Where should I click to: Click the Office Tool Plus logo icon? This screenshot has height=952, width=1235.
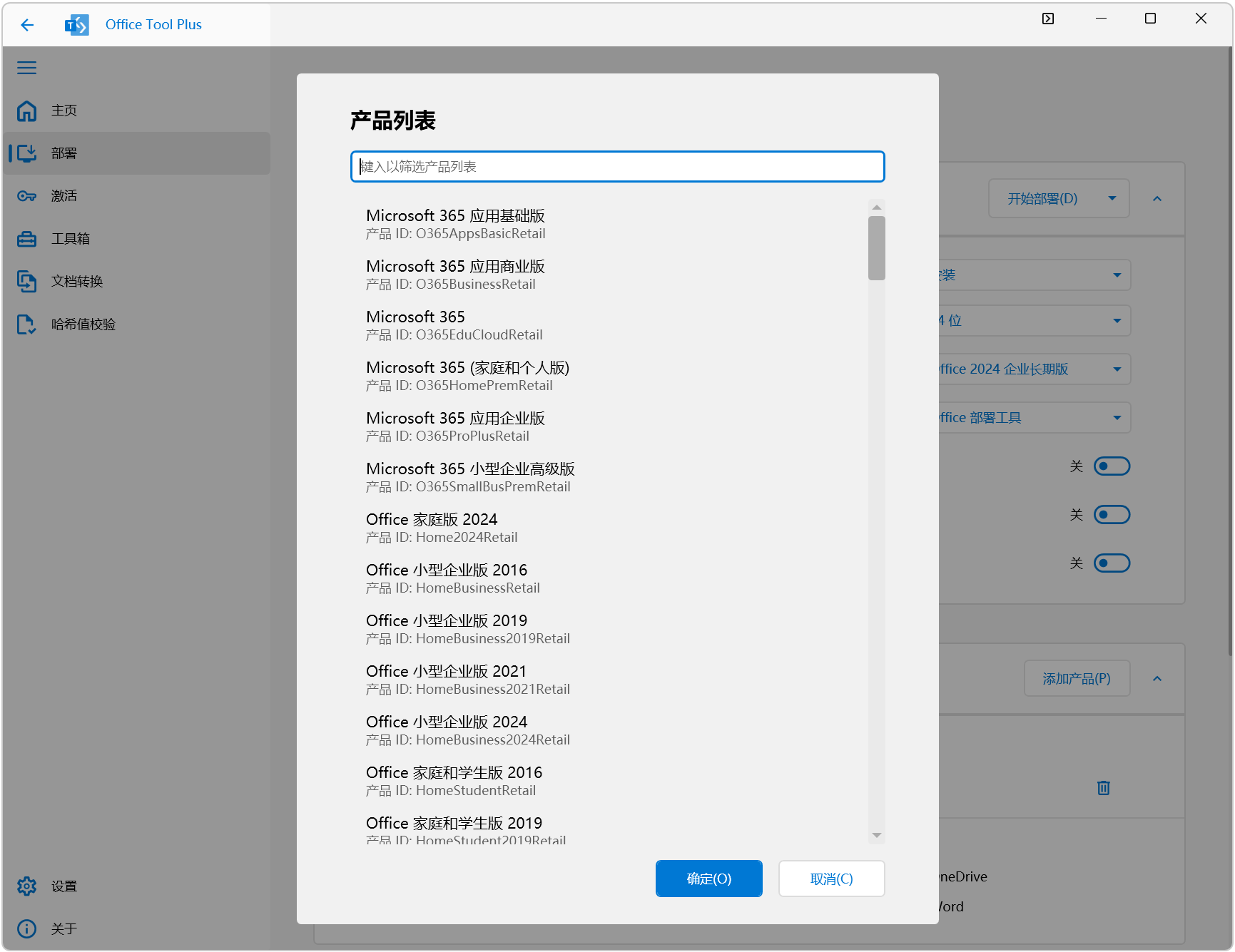pyautogui.click(x=76, y=25)
